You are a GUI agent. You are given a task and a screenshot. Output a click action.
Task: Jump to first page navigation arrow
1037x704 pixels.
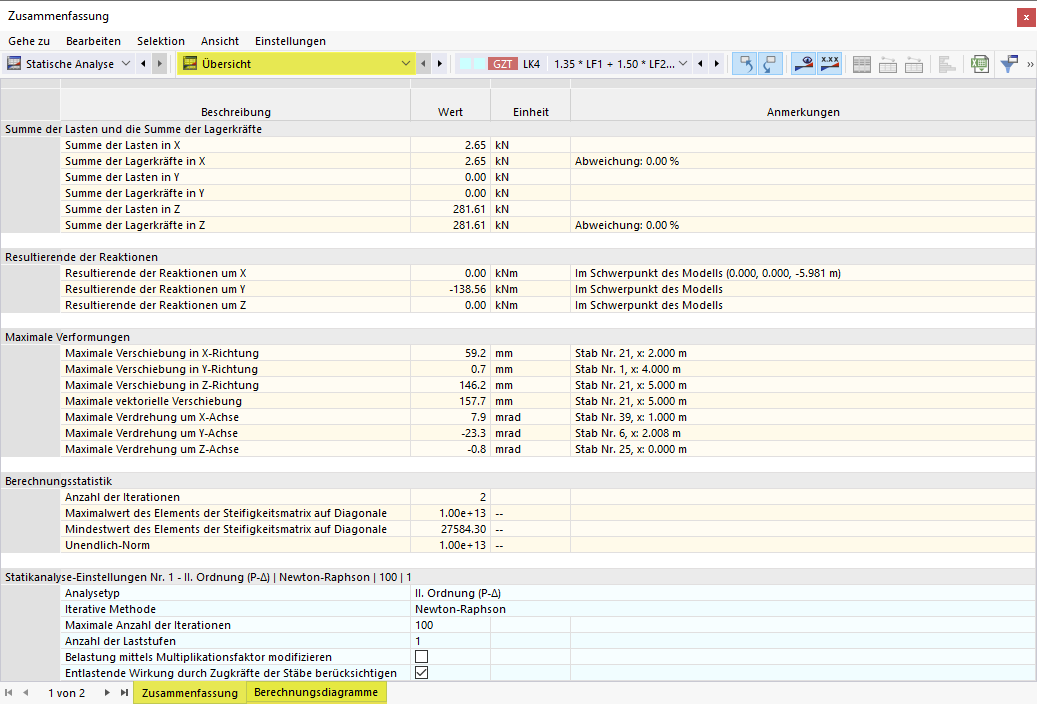coord(9,693)
